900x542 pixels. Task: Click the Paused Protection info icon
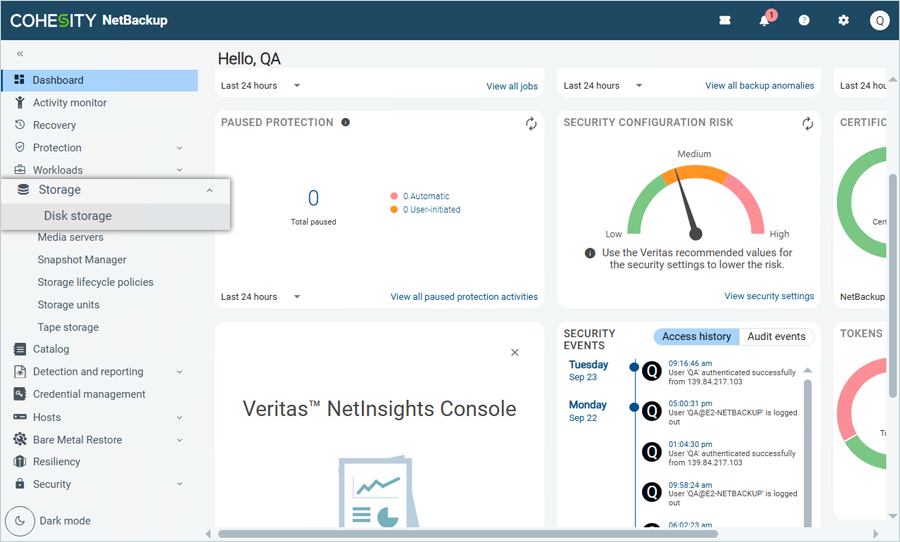345,122
